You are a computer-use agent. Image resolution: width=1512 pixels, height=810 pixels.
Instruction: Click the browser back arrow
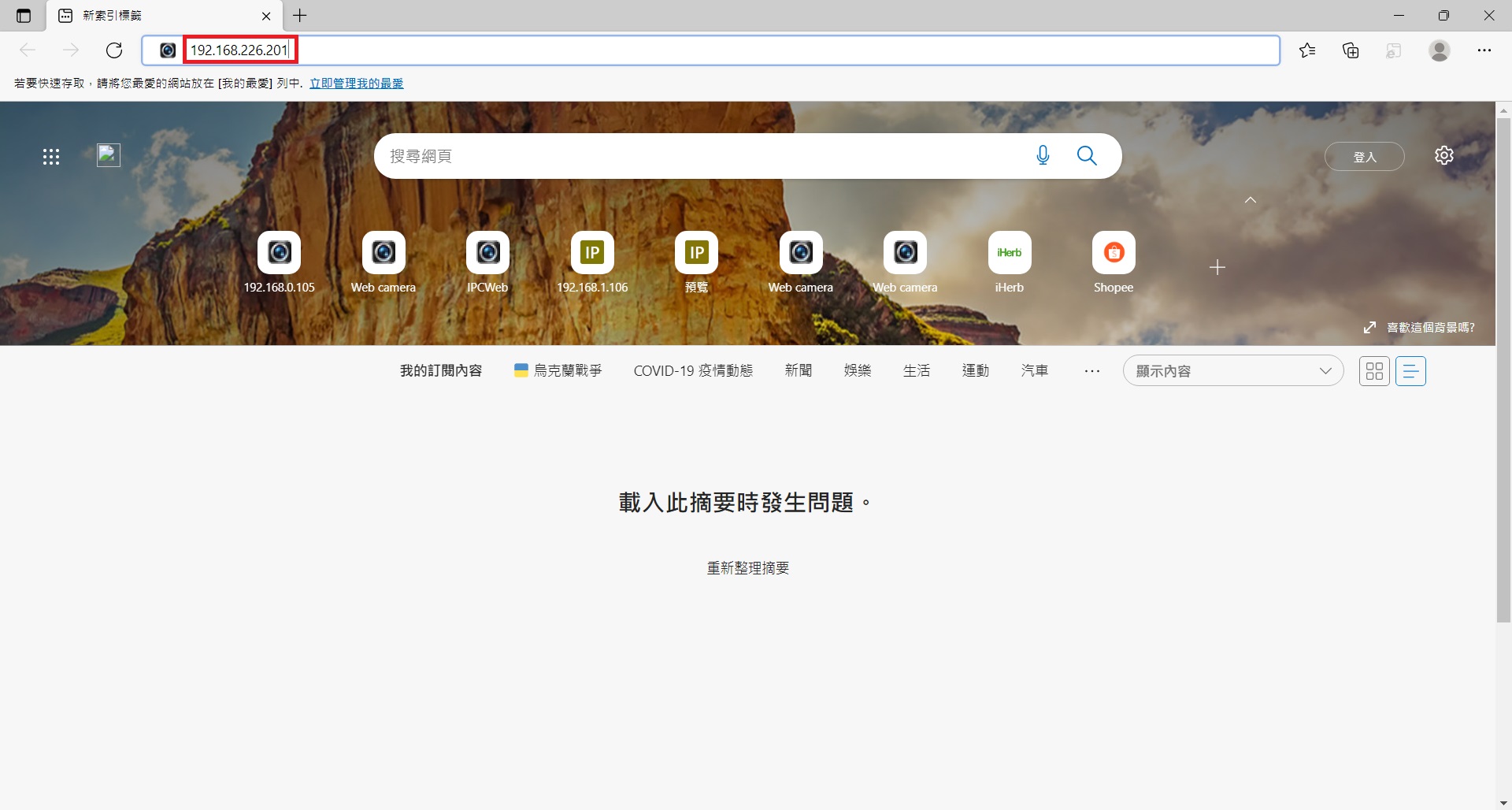coord(28,50)
